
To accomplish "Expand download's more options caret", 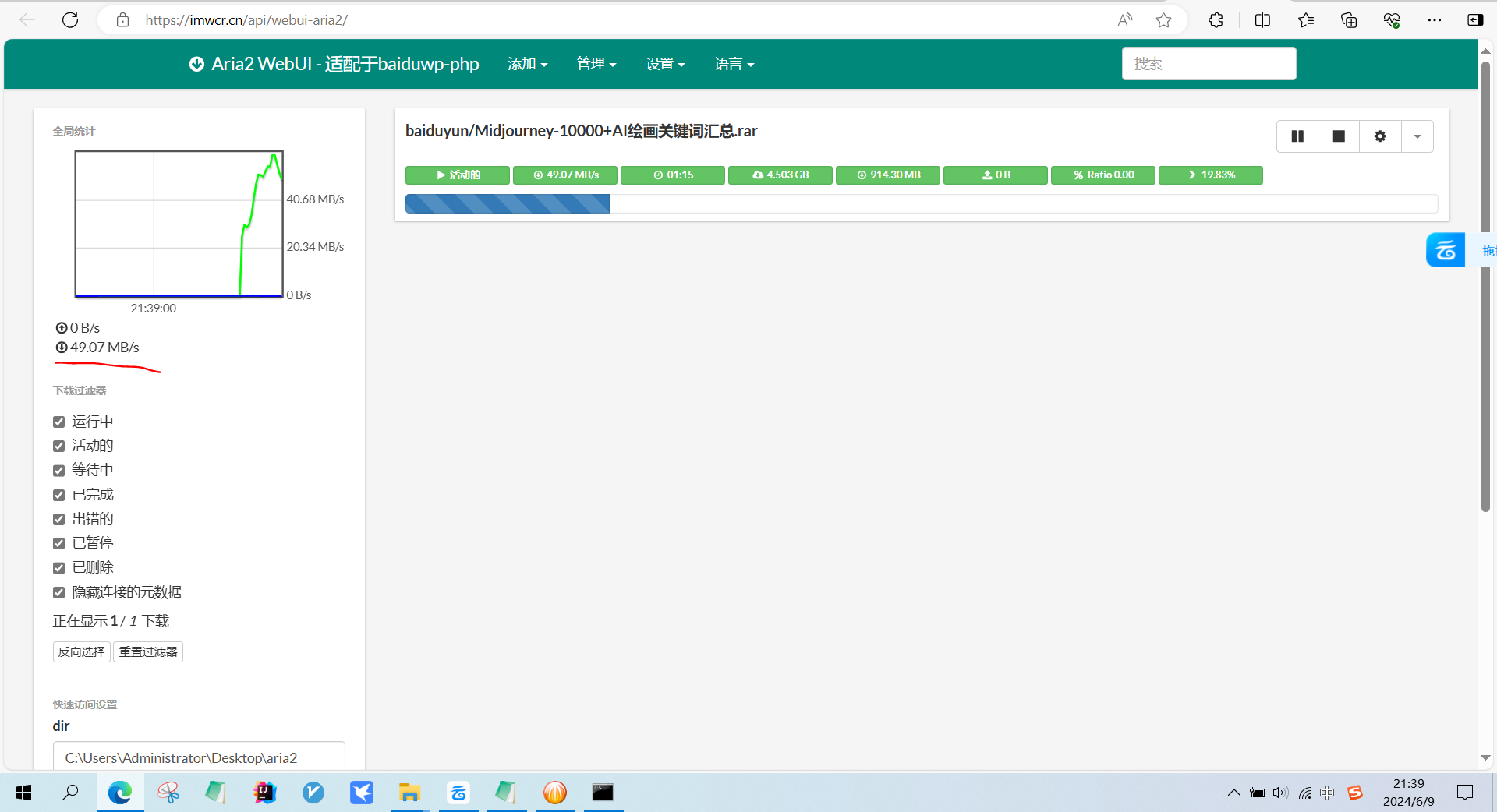I will tap(1417, 136).
